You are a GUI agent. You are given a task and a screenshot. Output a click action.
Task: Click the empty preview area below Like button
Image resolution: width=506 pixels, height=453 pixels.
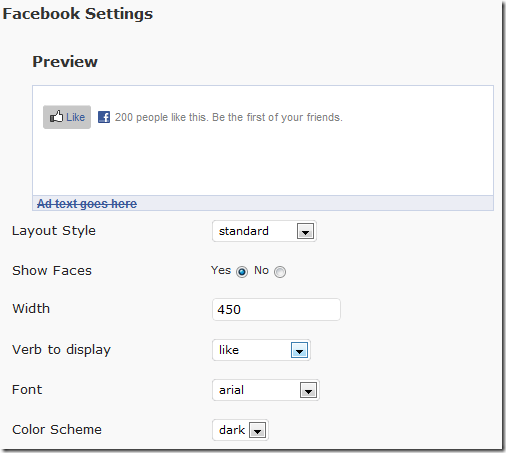click(263, 162)
